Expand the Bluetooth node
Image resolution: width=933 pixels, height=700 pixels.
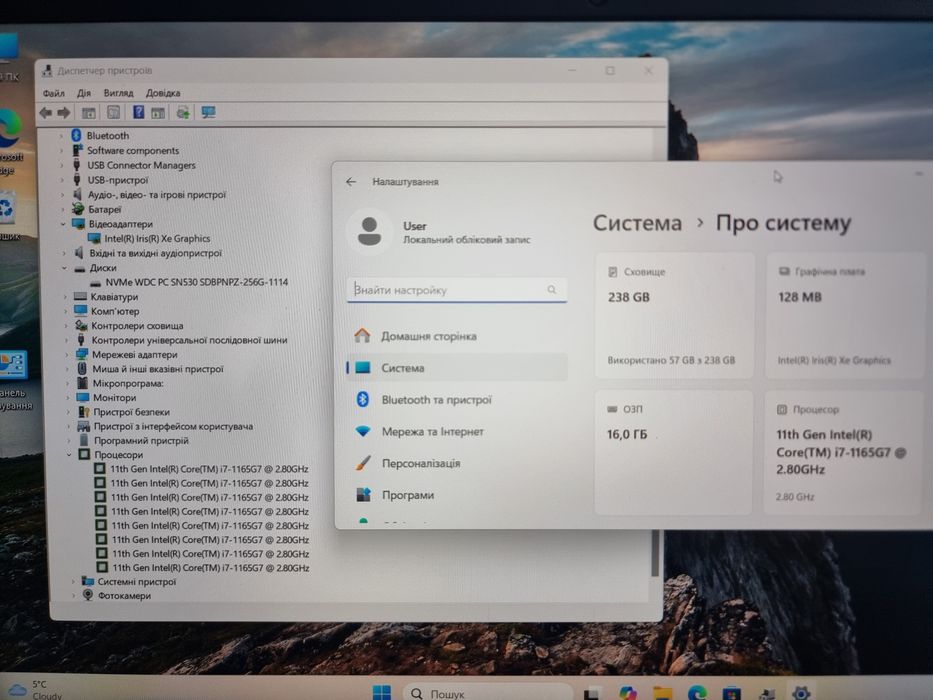(x=61, y=136)
